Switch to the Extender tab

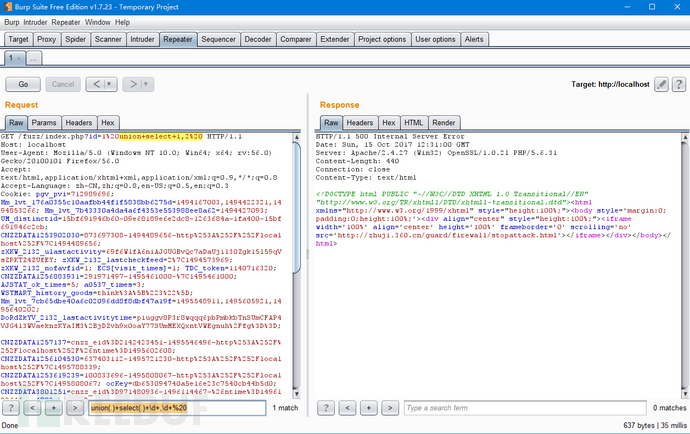(335, 39)
